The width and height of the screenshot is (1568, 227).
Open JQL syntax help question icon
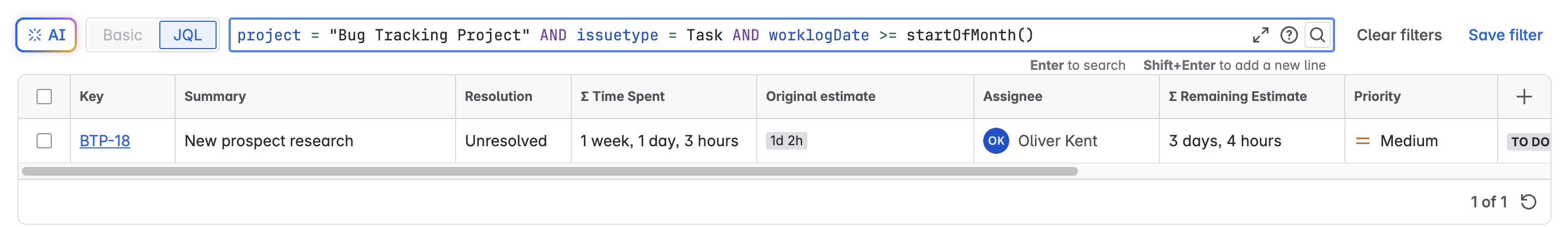[1289, 35]
